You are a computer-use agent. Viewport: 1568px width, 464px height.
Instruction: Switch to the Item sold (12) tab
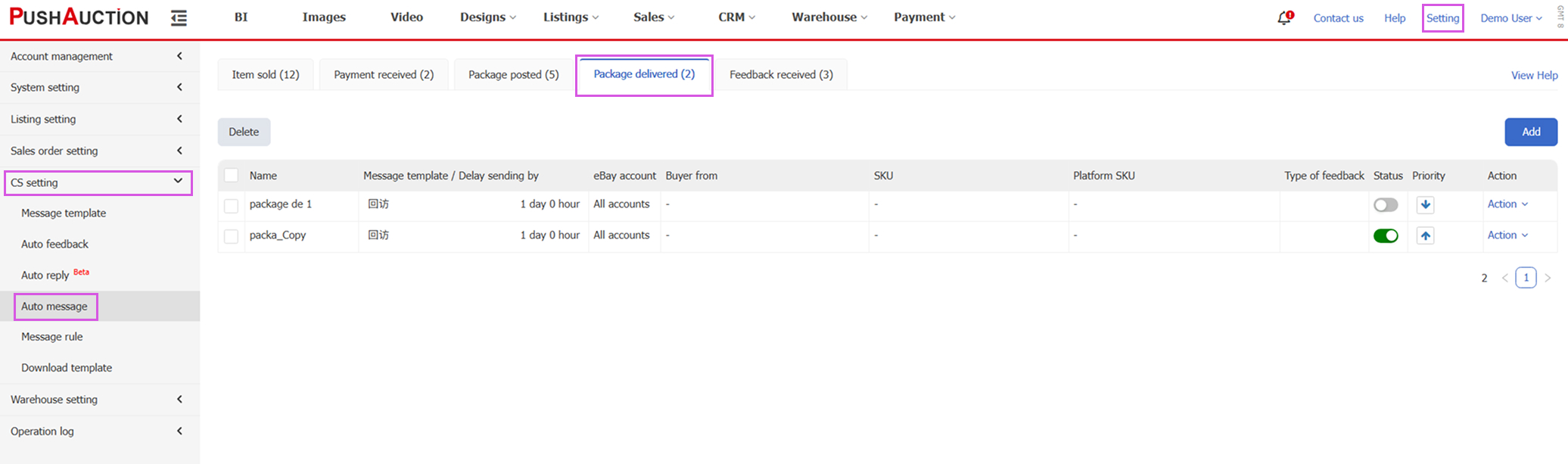[x=266, y=74]
